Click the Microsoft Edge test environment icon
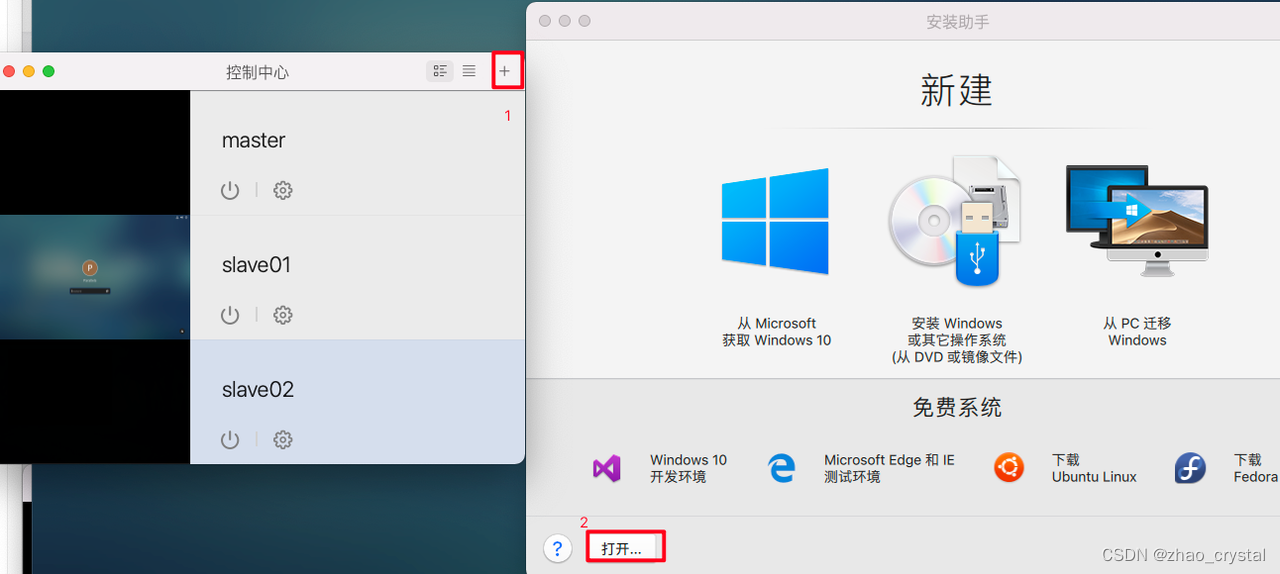Viewport: 1280px width, 574px height. [781, 468]
